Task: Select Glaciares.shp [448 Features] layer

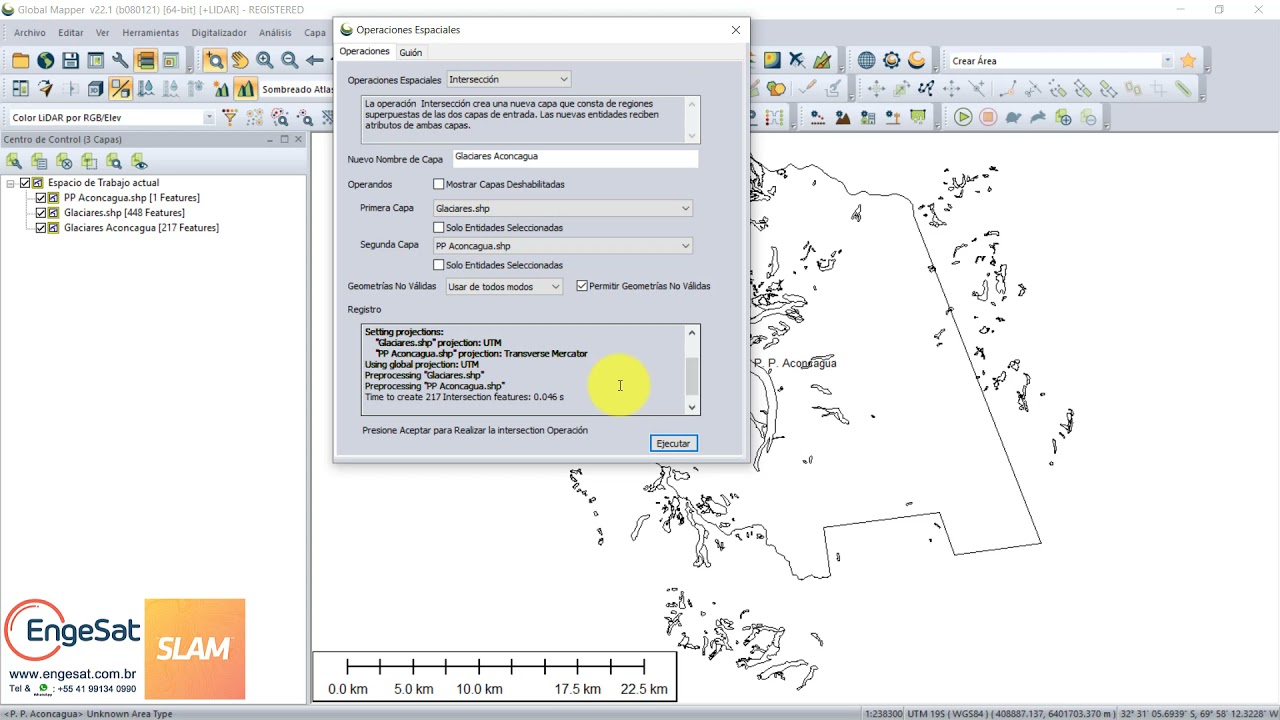Action: [124, 213]
